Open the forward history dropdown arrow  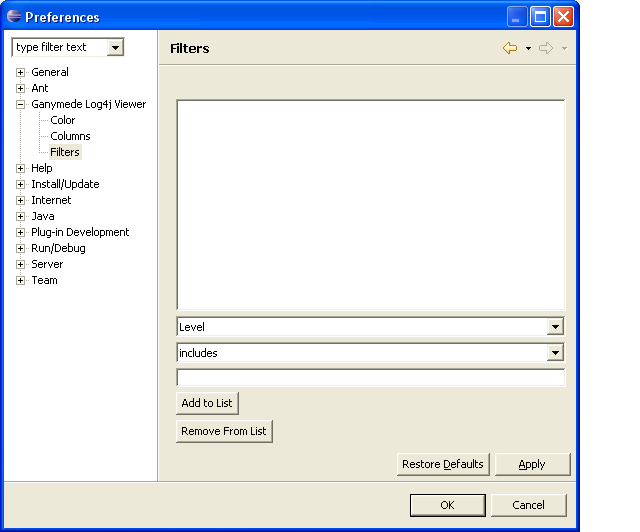click(564, 49)
